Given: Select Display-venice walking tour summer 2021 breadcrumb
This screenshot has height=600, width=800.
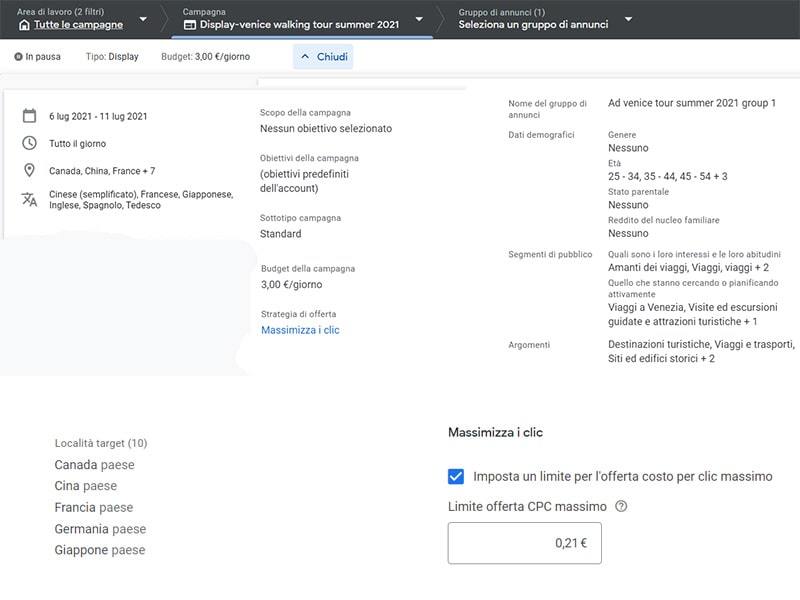Looking at the screenshot, I should point(299,24).
